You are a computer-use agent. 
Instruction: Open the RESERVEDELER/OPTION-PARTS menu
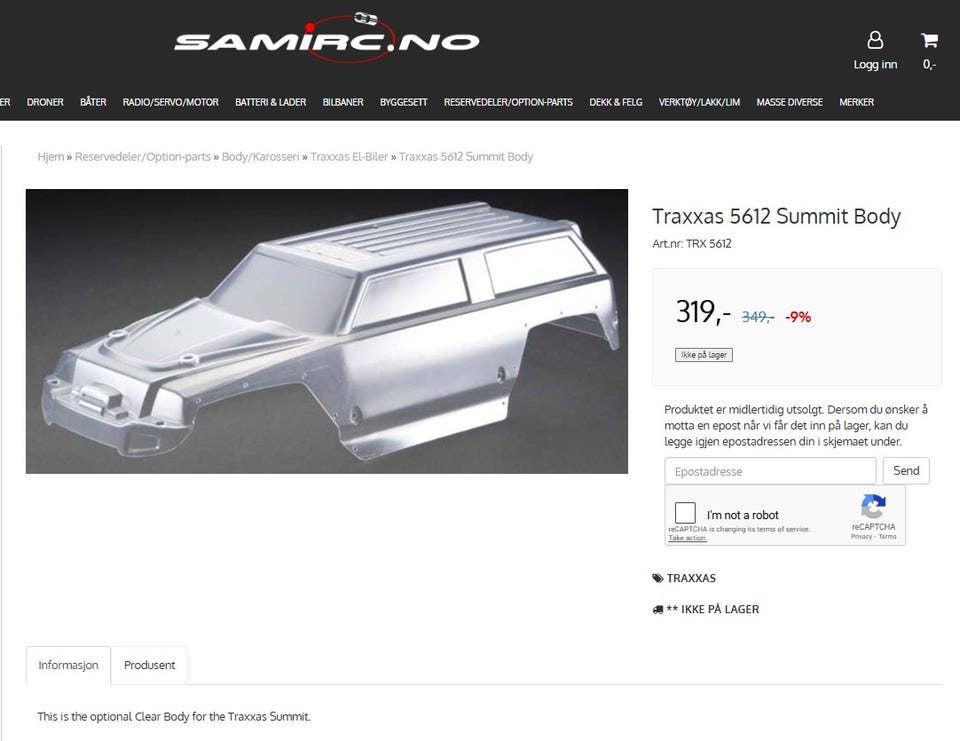click(508, 102)
